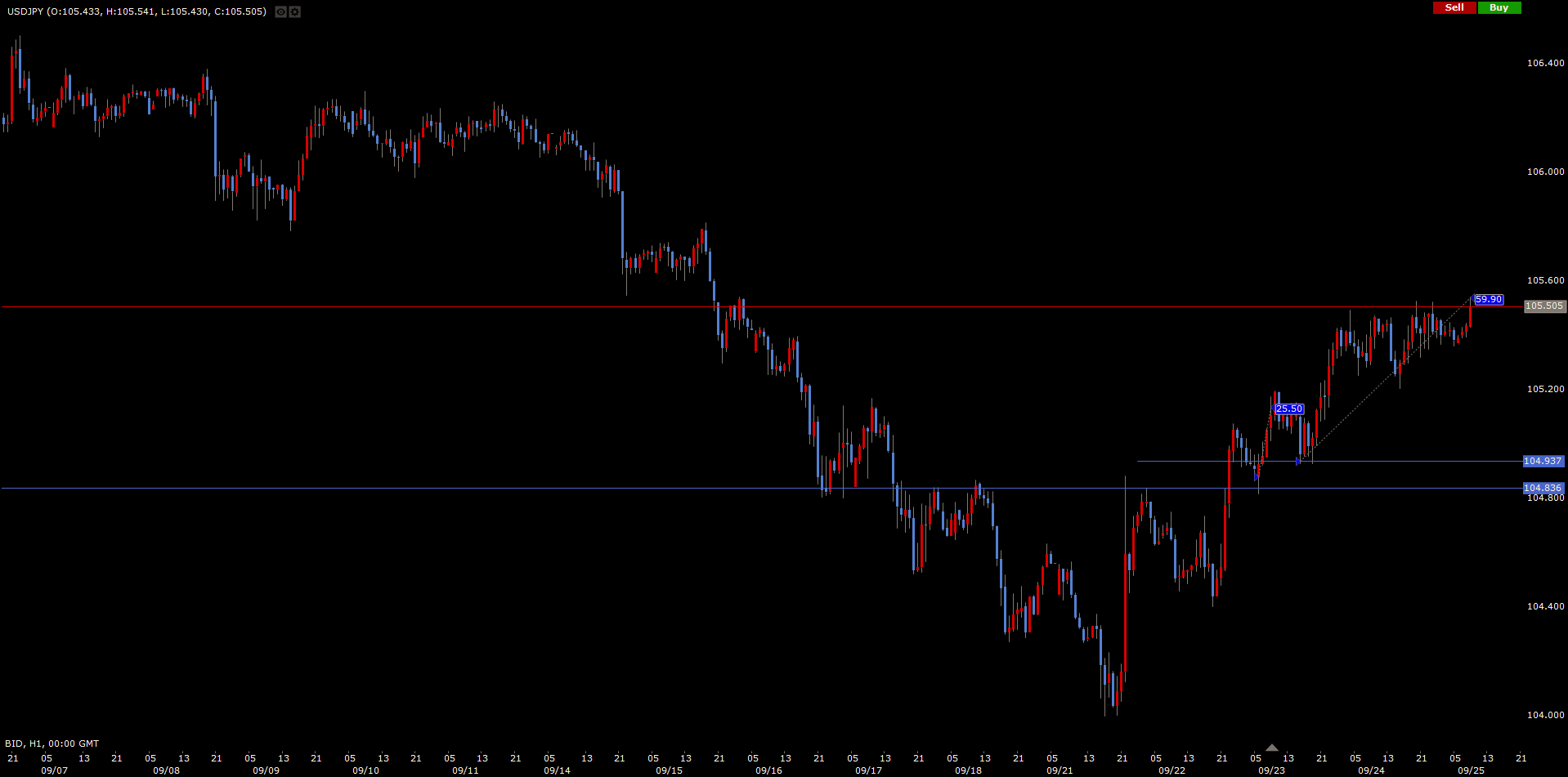Image resolution: width=1568 pixels, height=777 pixels.
Task: Click the 09/07 date on time axis
Action: point(54,770)
